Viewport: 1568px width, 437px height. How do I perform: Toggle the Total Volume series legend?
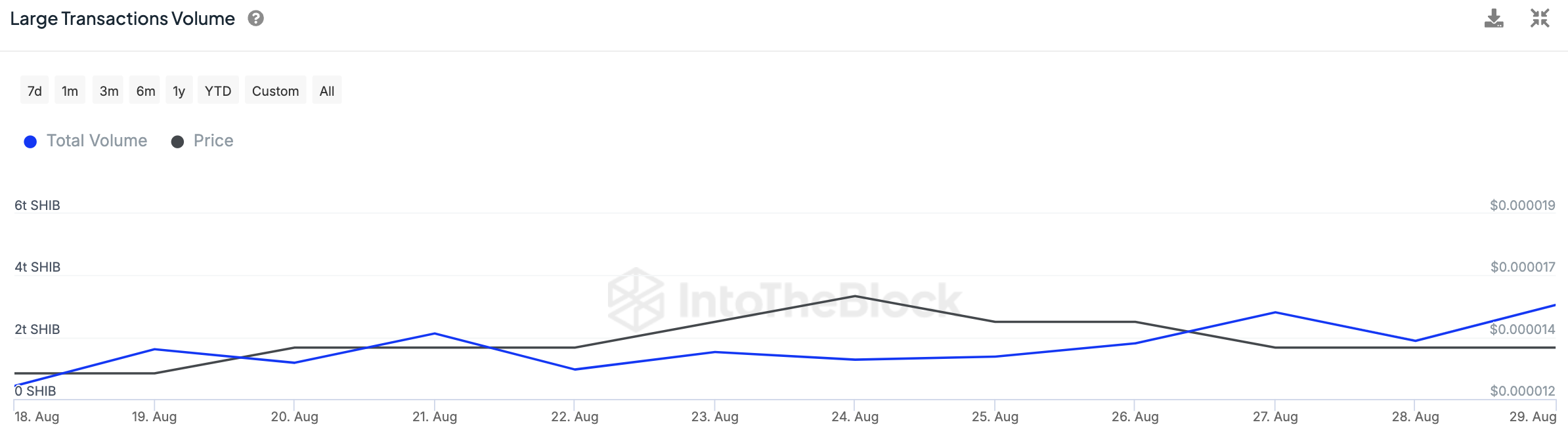[97, 141]
